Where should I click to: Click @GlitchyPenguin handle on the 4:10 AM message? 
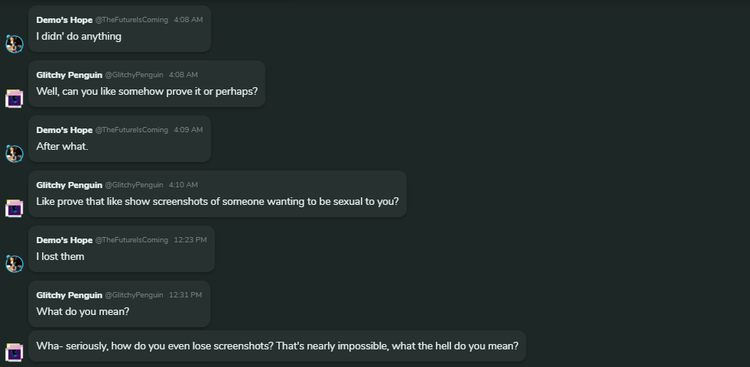point(134,185)
